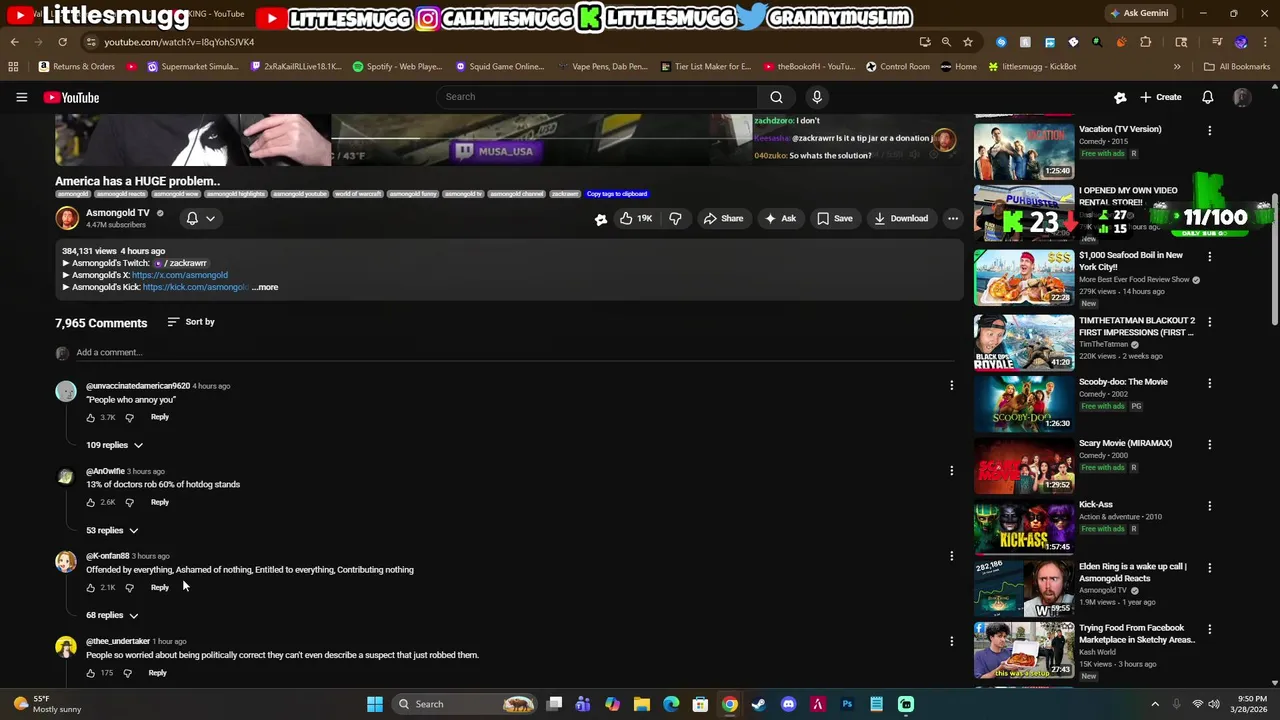The width and height of the screenshot is (1280, 720).
Task: Open options menu for @K-onfan88 comment
Action: pyautogui.click(x=951, y=555)
